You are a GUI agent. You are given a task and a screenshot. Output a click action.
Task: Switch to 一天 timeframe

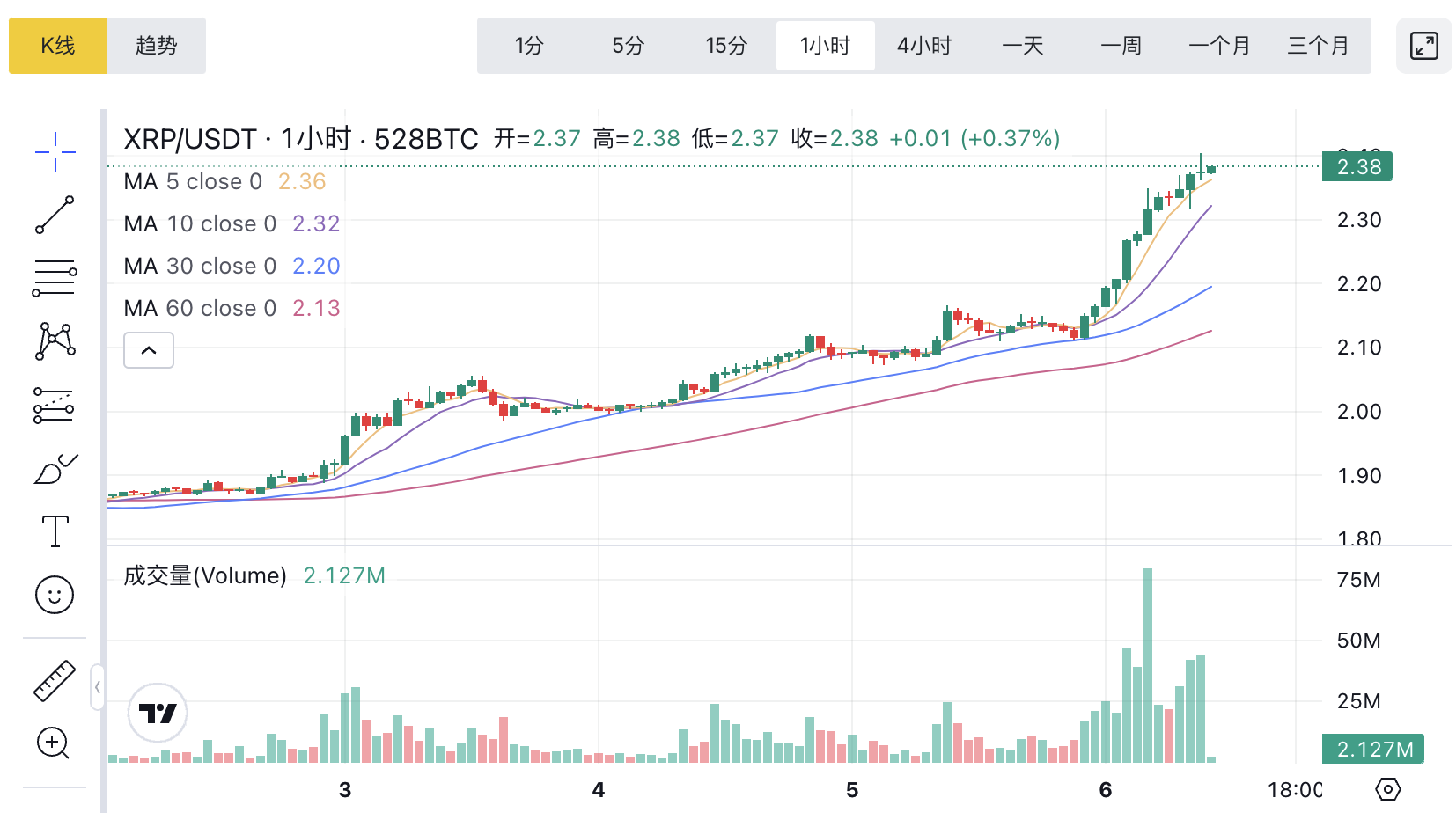(1023, 46)
